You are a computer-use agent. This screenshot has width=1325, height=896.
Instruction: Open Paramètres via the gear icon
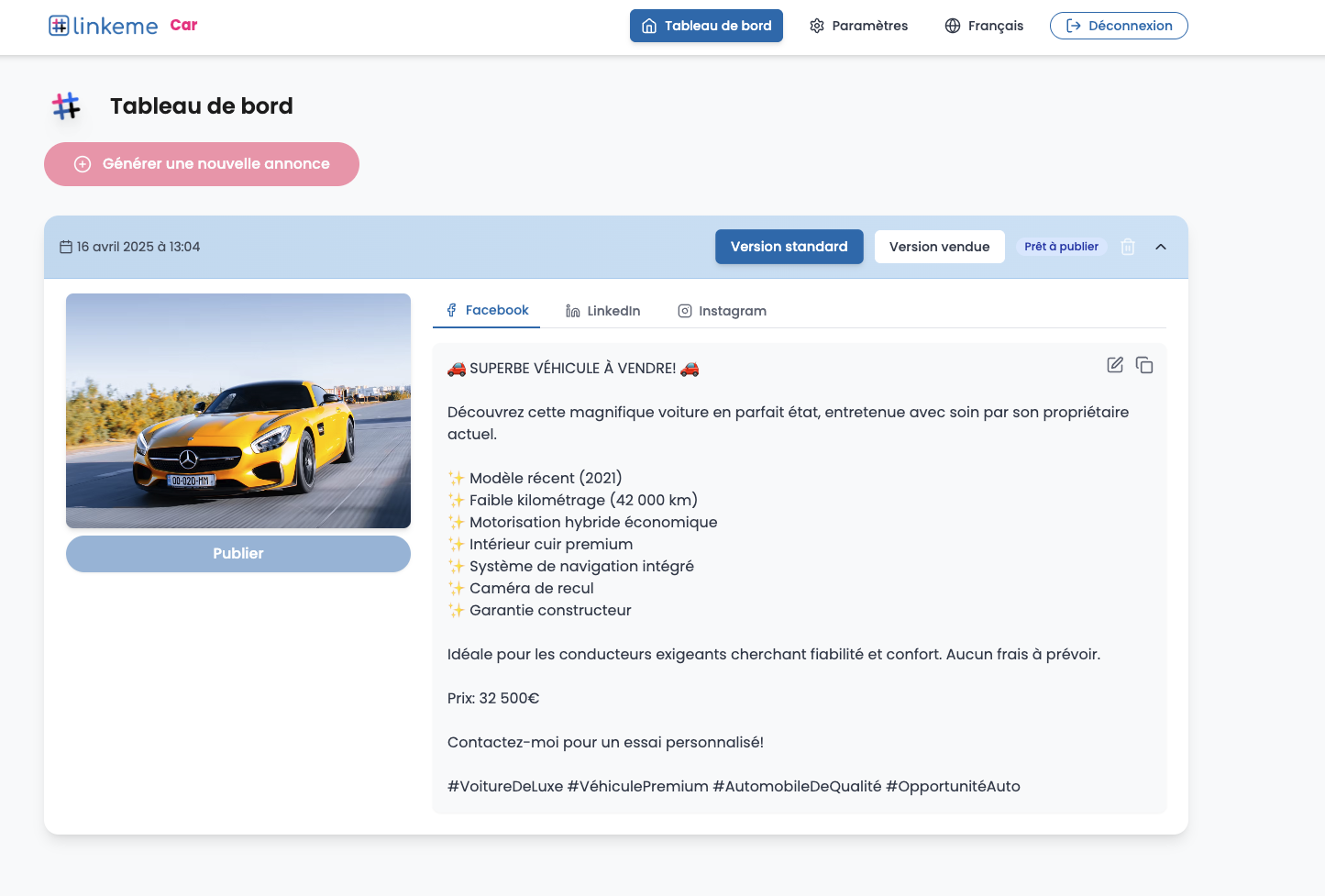coord(816,26)
